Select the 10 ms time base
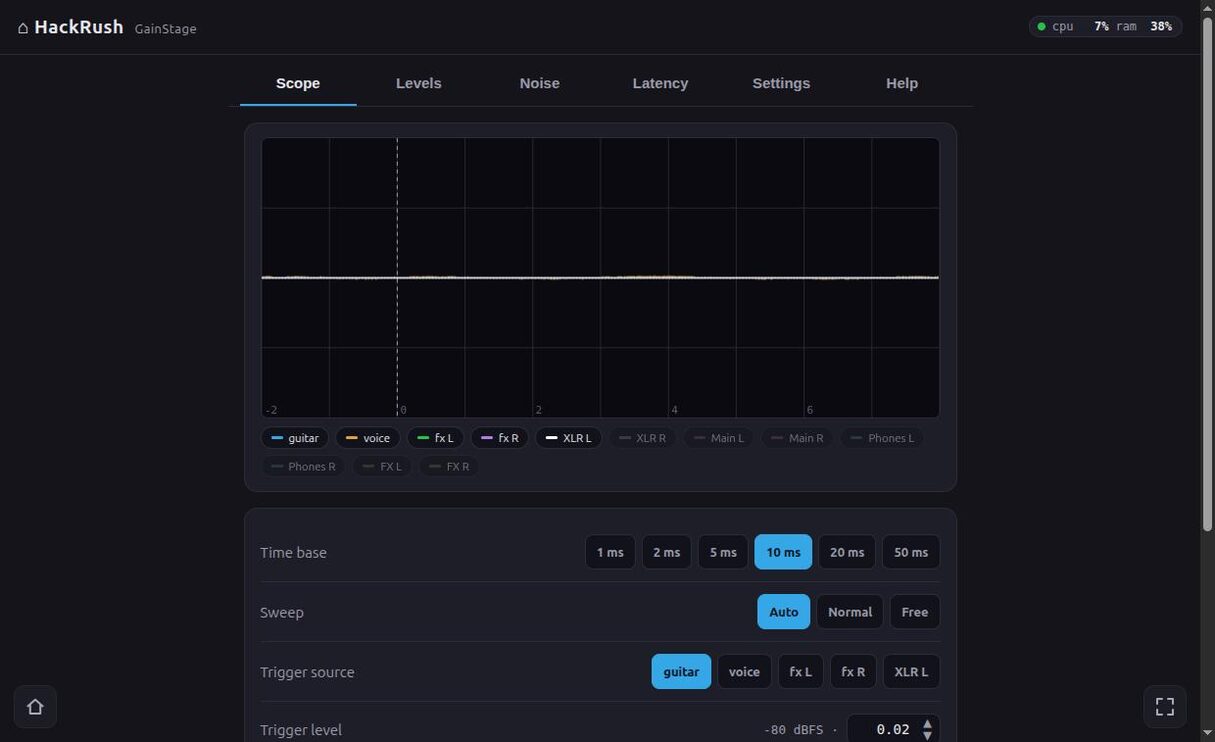Image resolution: width=1215 pixels, height=742 pixels. click(x=783, y=552)
